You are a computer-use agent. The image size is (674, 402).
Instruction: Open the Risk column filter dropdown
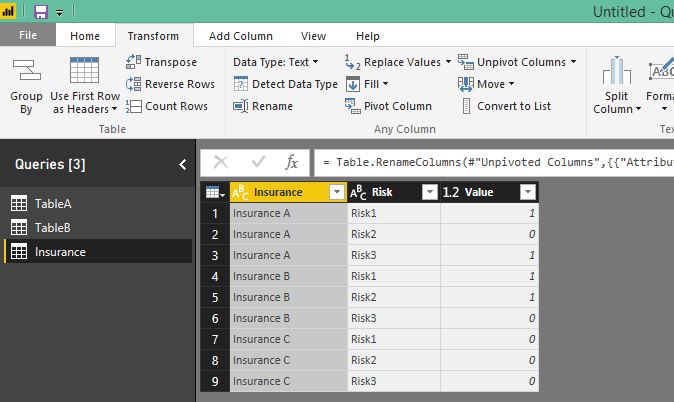pos(429,192)
